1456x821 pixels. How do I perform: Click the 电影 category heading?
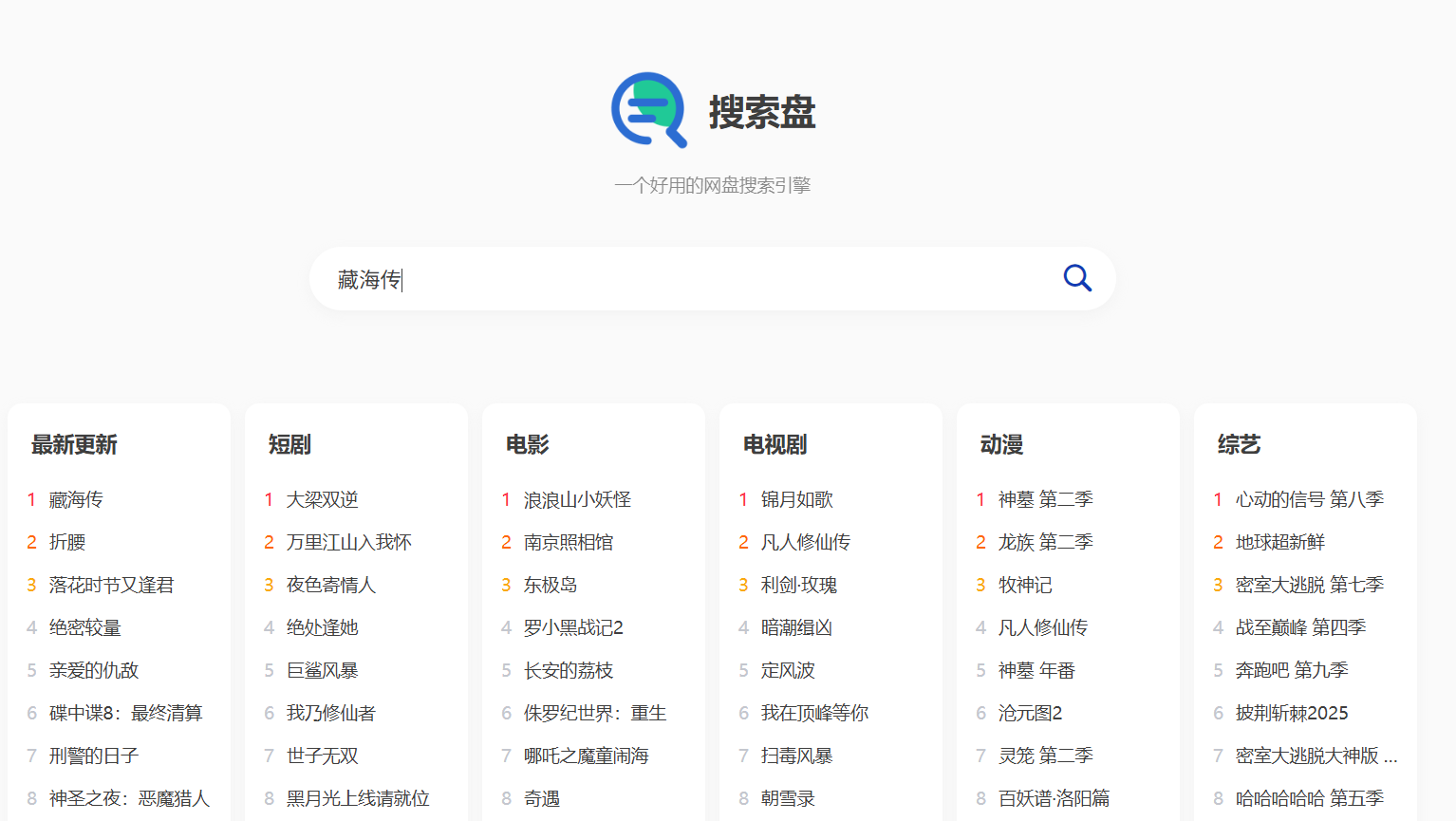[527, 444]
